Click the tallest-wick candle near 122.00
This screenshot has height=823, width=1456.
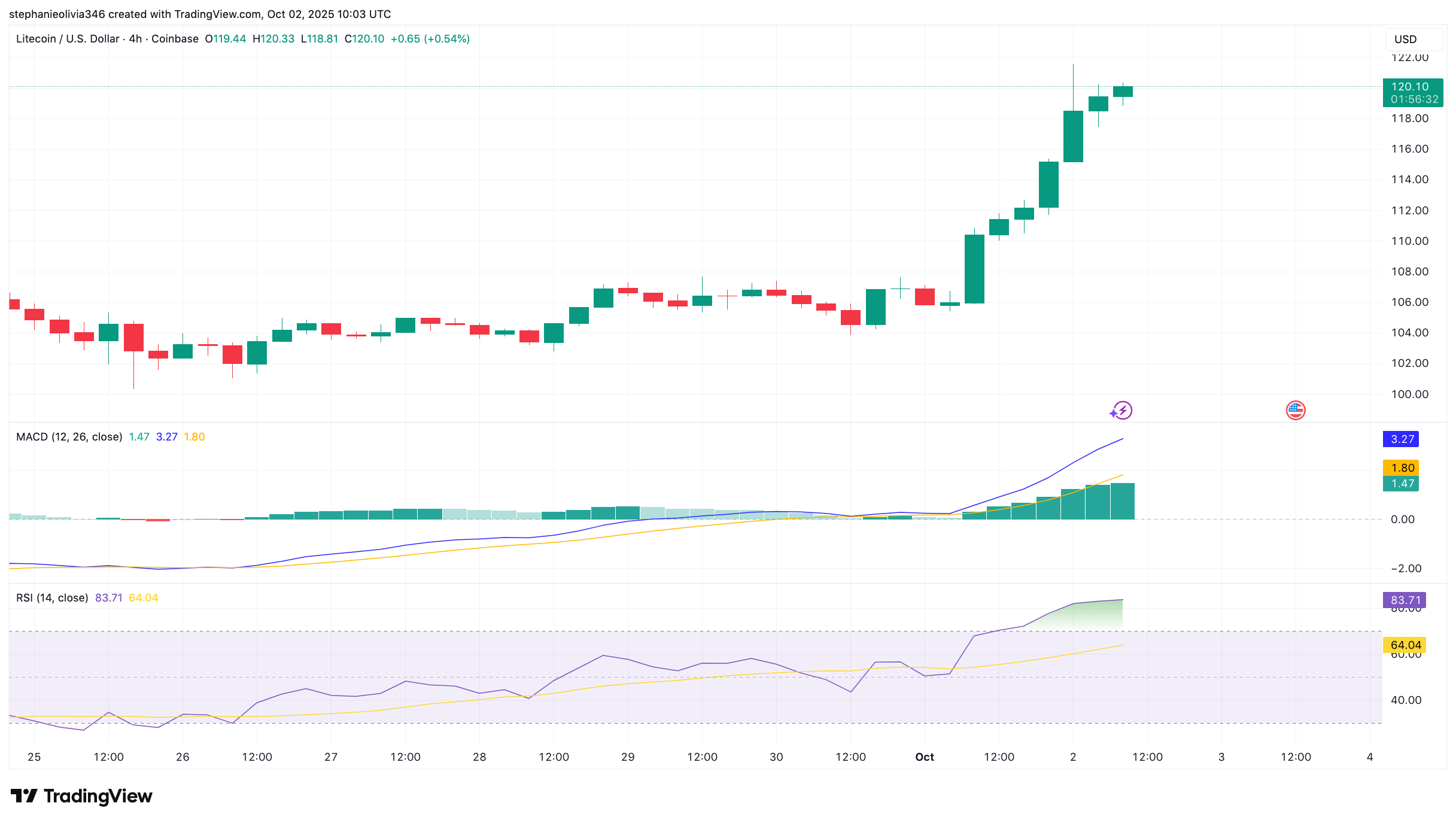[1073, 136]
